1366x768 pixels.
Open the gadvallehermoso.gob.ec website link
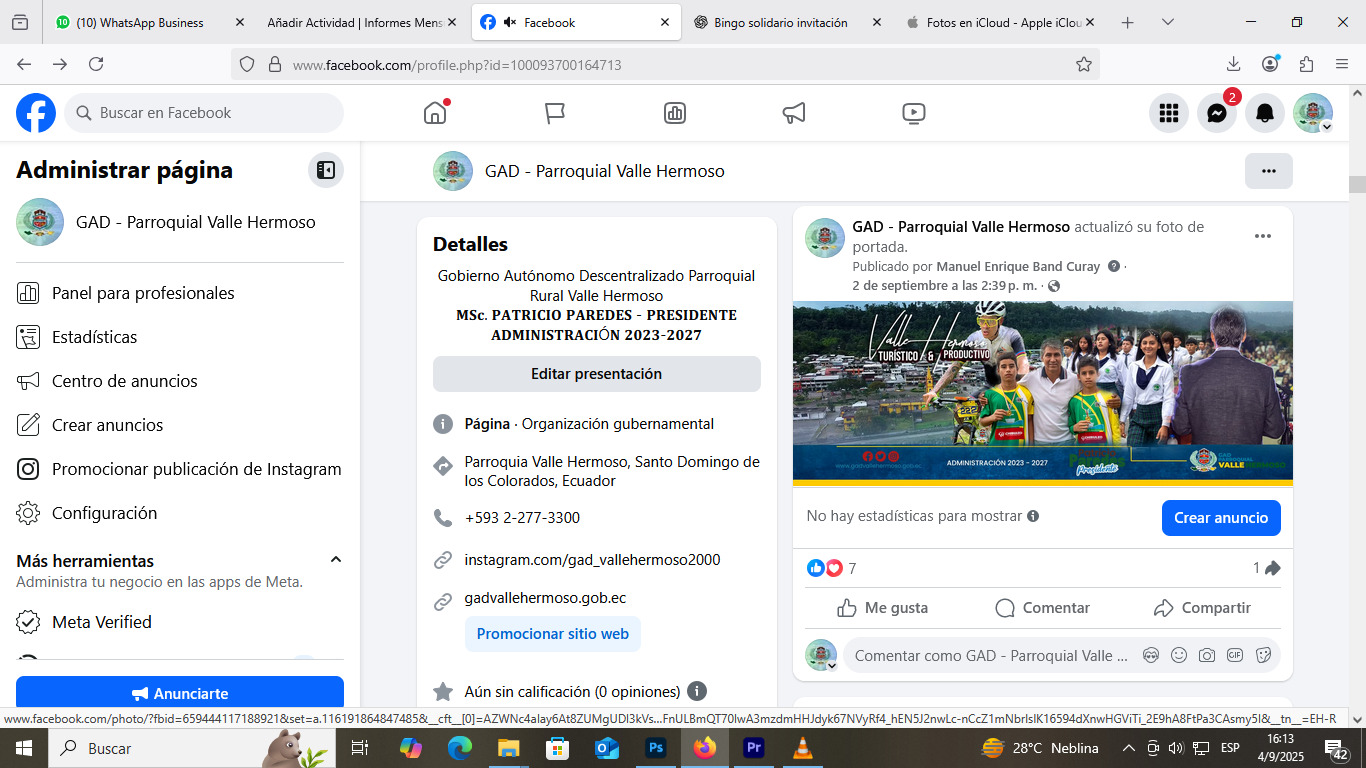pos(545,598)
